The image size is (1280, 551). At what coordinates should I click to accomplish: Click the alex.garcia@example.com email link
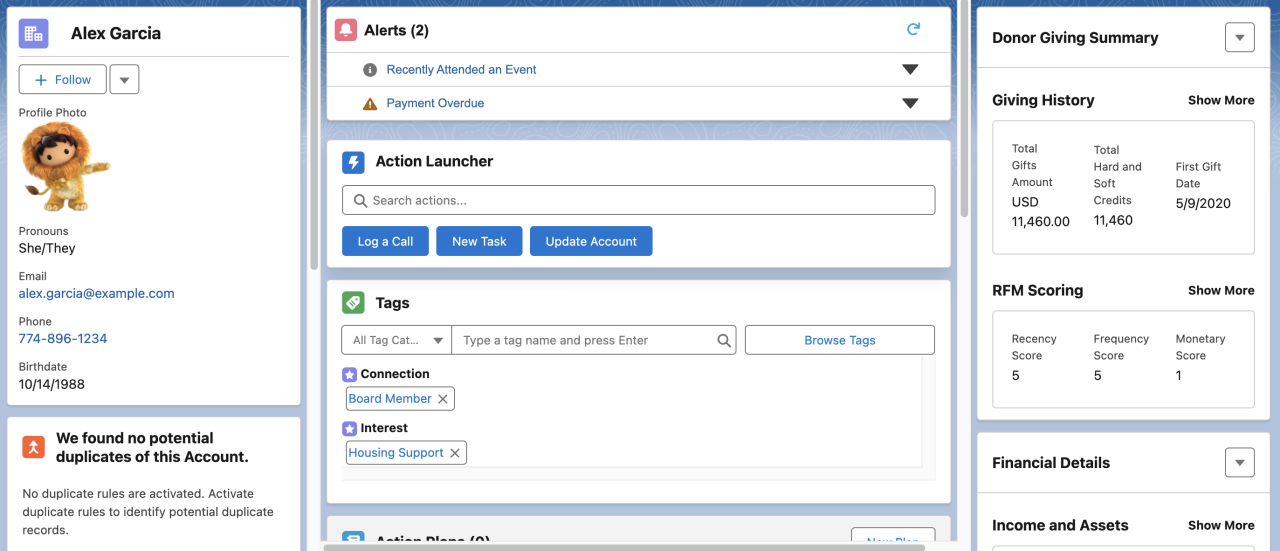point(97,294)
